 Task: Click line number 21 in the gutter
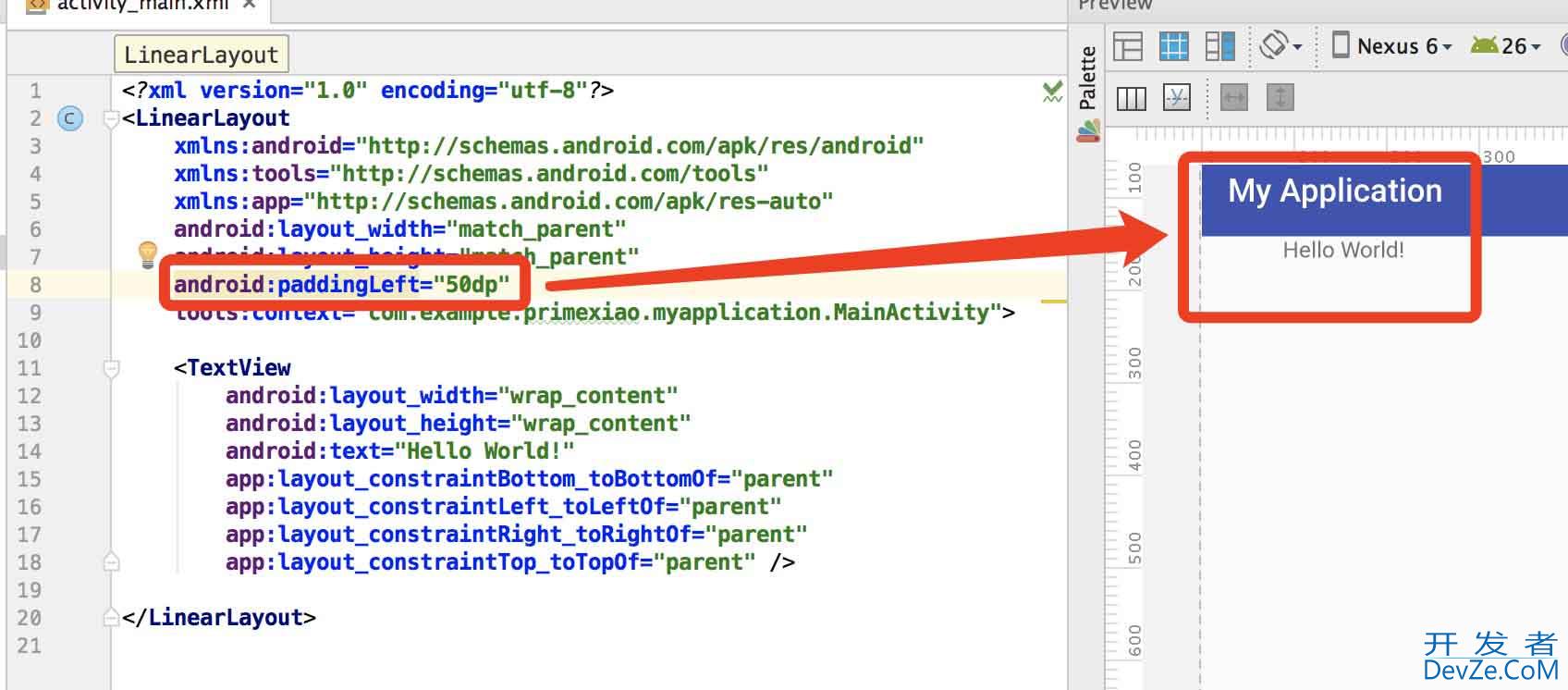click(29, 646)
